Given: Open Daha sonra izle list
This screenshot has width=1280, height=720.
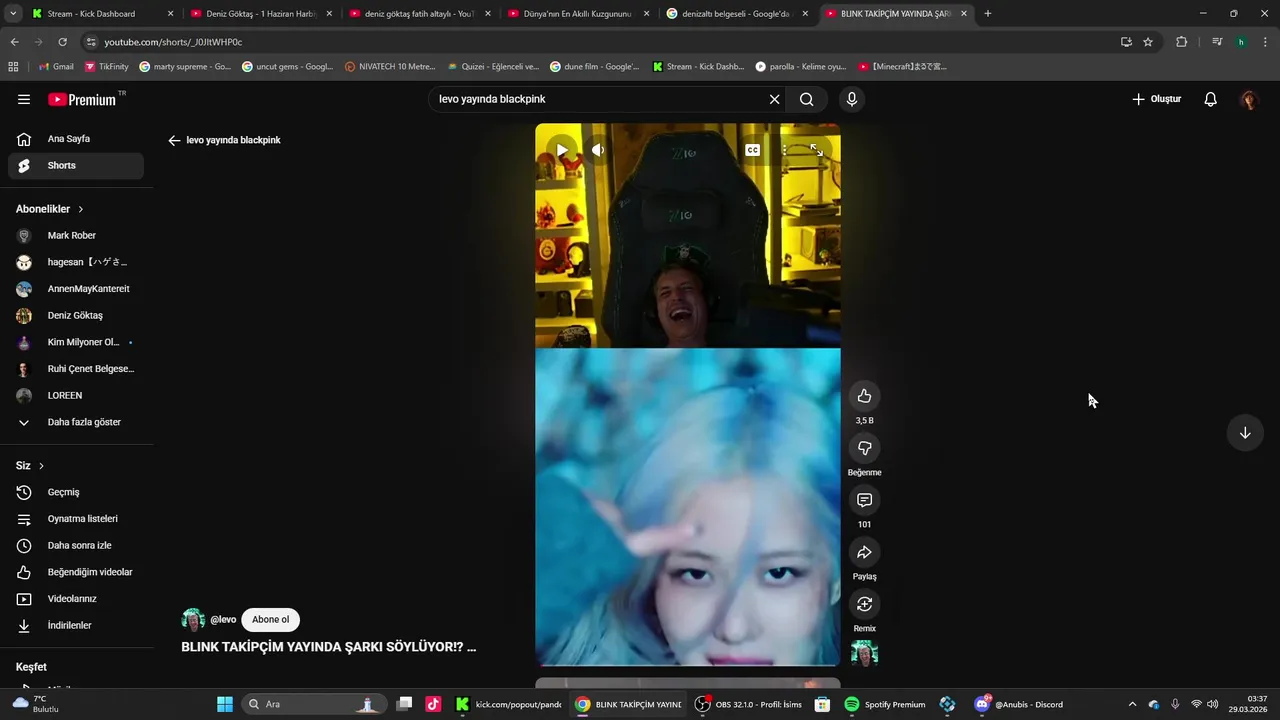Looking at the screenshot, I should [76, 545].
